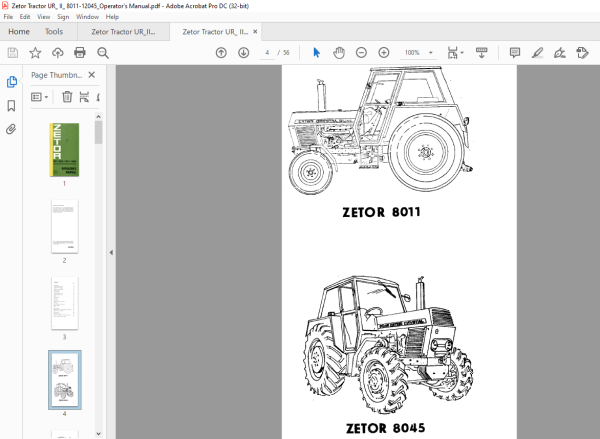Expand the fit page dropdown arrow
This screenshot has height=439, width=600.
coord(462,52)
